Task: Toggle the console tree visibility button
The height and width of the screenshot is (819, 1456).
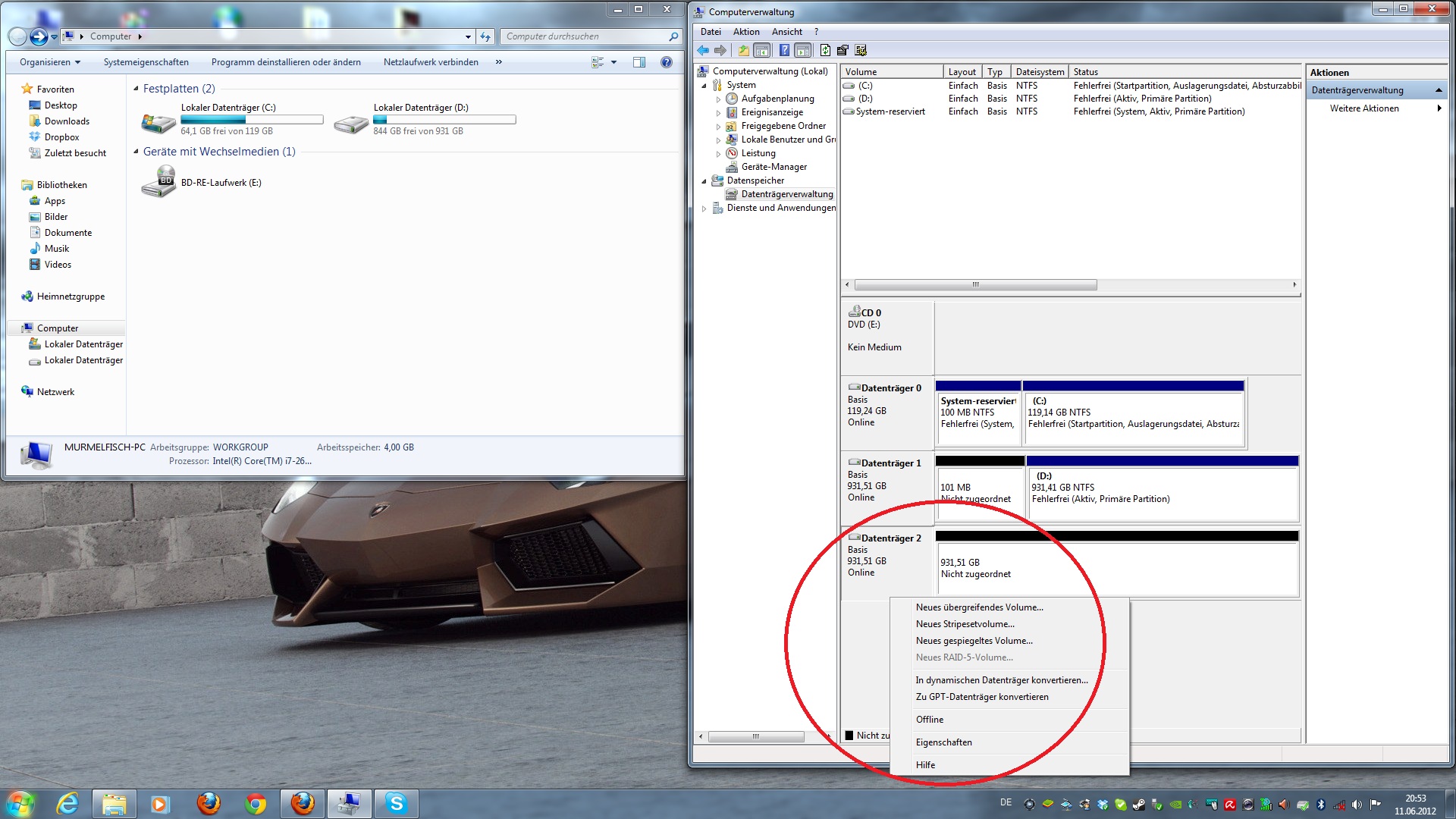Action: pos(762,50)
